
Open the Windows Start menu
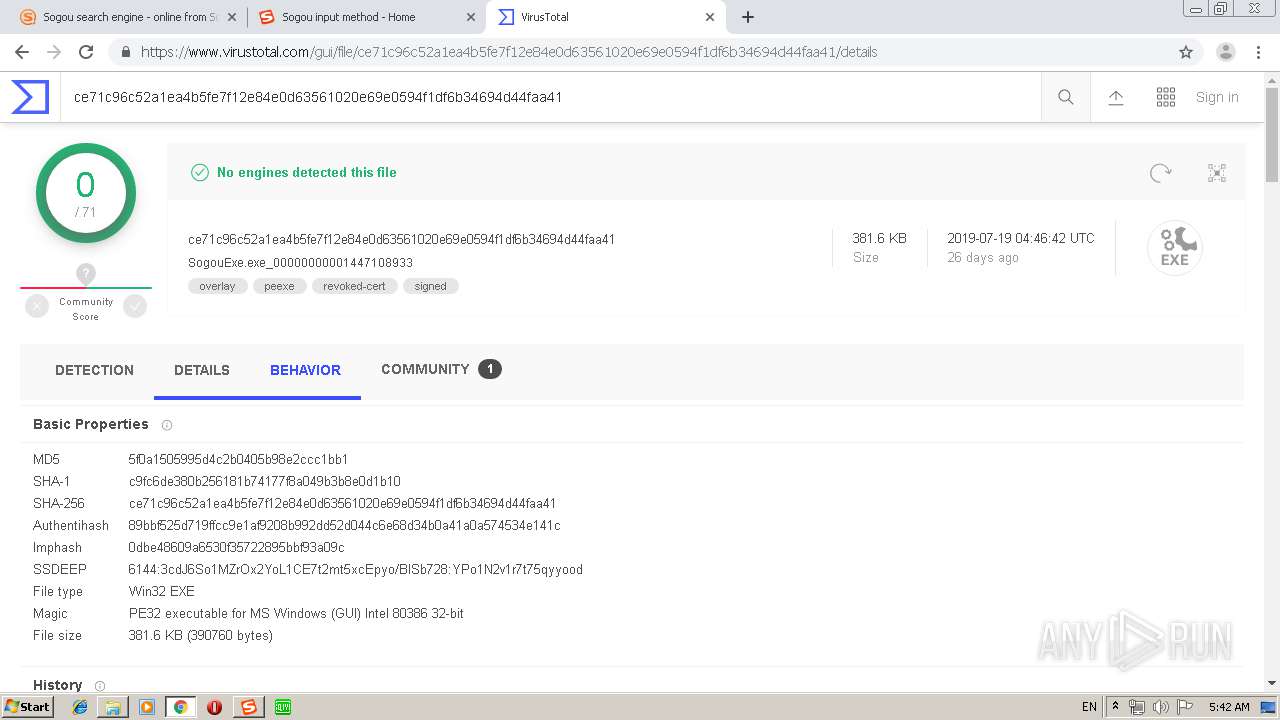click(27, 707)
